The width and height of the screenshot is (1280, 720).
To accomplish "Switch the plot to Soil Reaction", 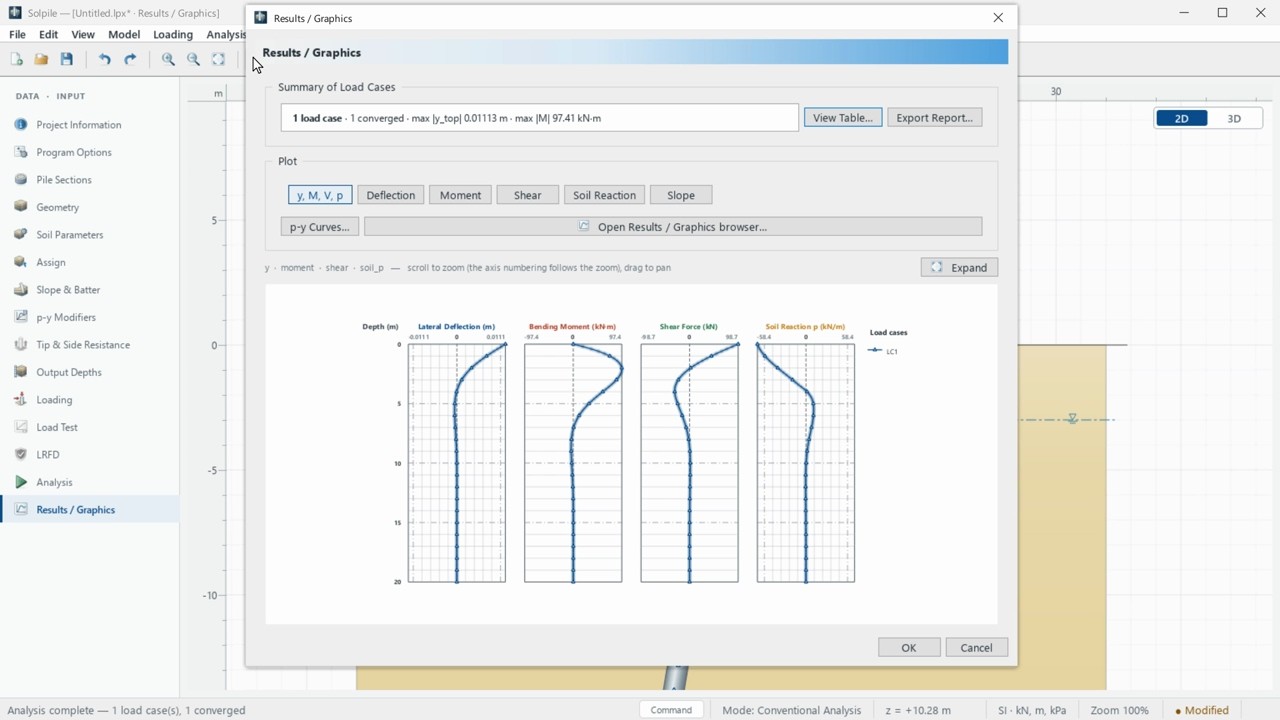I will pos(604,195).
